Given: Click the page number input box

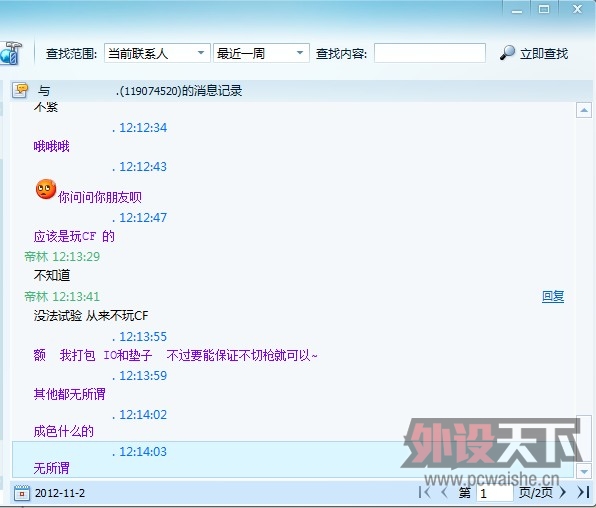Looking at the screenshot, I should (495, 493).
